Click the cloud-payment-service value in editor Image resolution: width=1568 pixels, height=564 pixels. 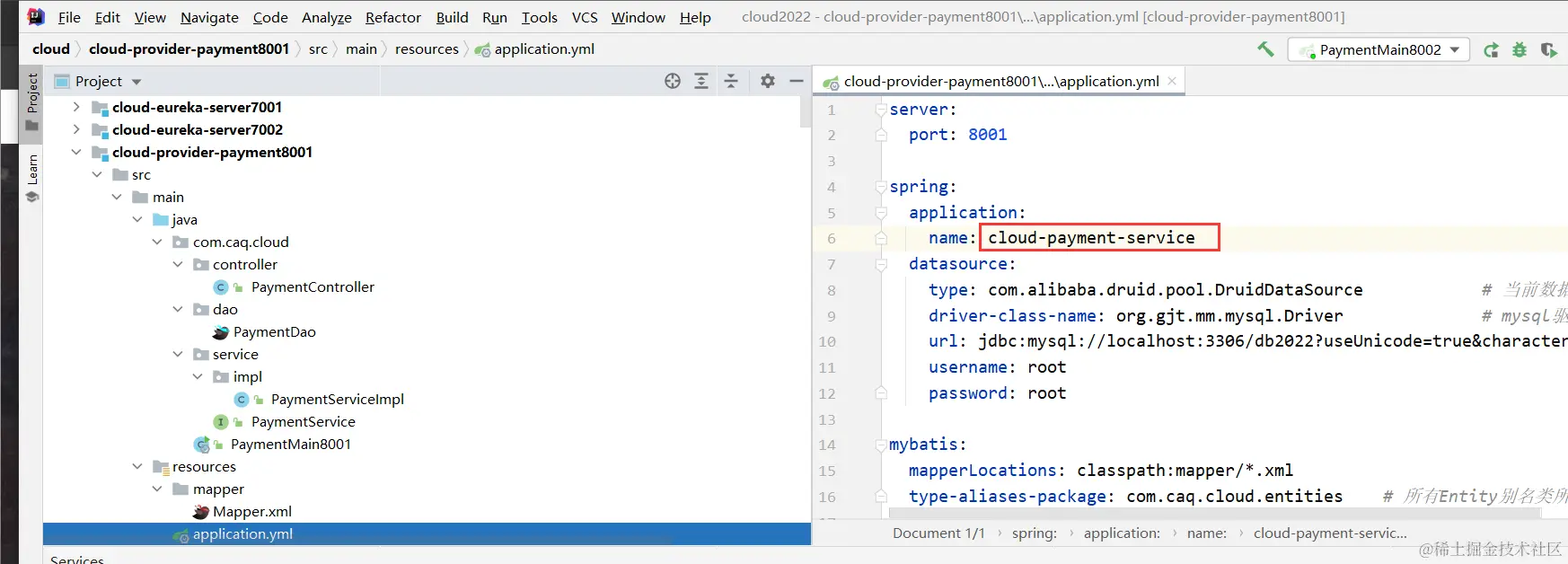pyautogui.click(x=1091, y=238)
